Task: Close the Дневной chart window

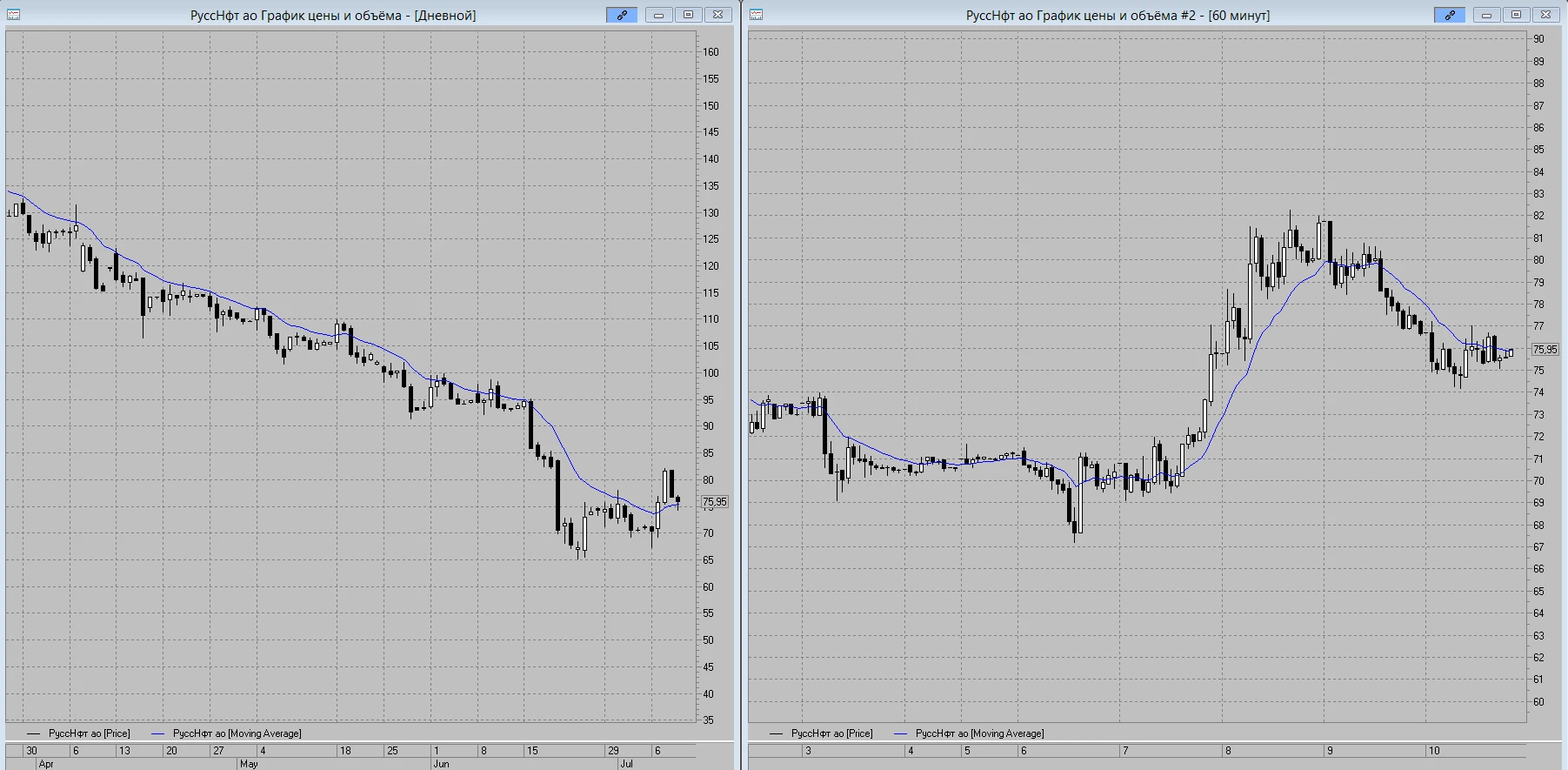Action: 717,15
